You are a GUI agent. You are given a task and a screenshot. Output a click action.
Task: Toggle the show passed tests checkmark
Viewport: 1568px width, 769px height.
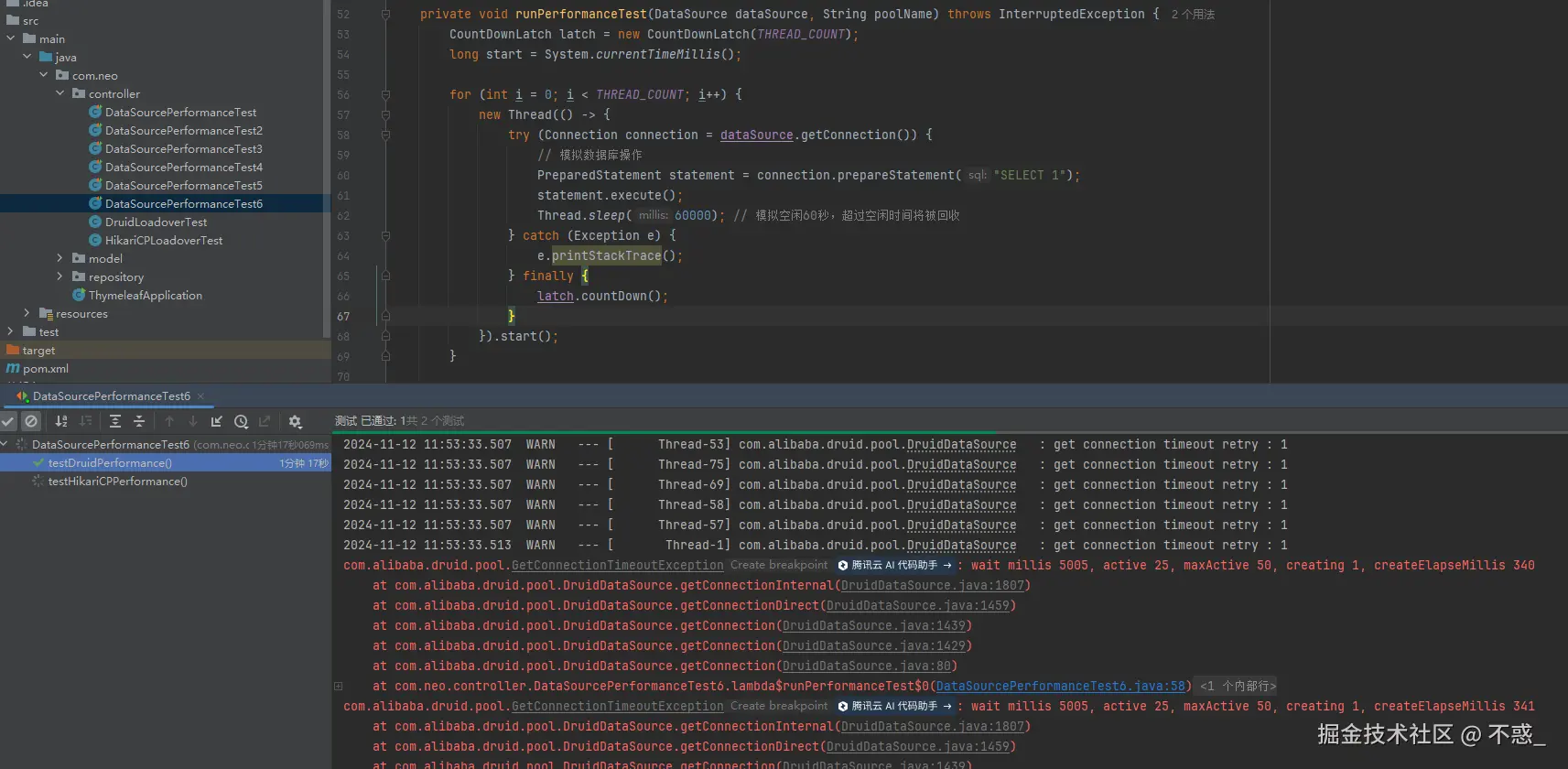coord(8,421)
